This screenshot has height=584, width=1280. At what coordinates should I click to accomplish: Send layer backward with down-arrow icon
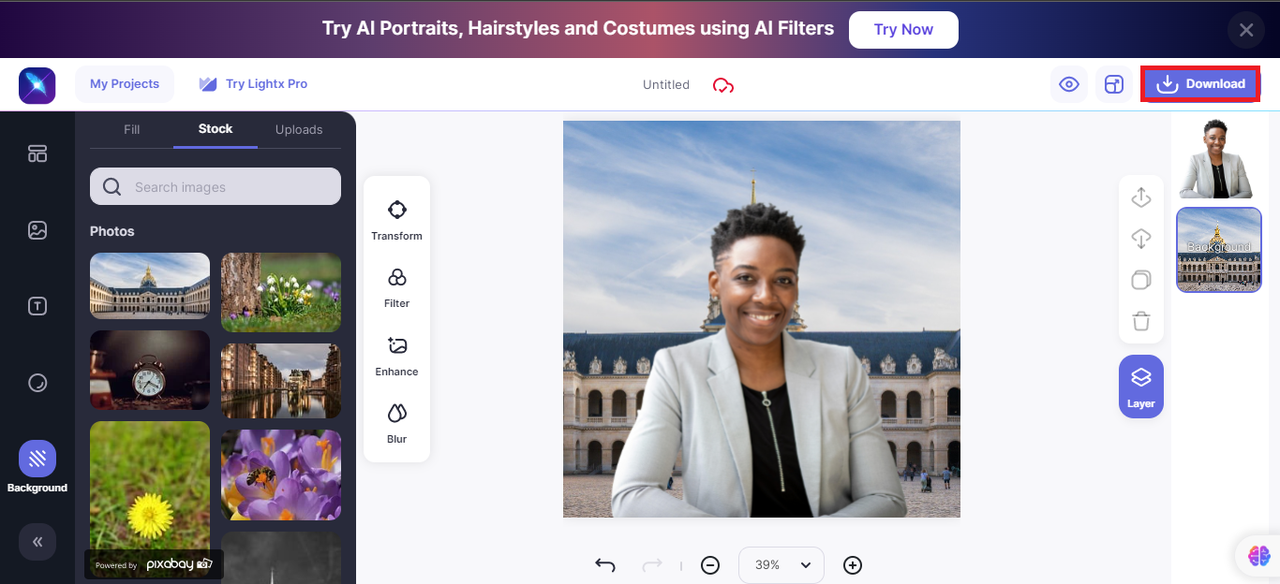tap(1141, 238)
